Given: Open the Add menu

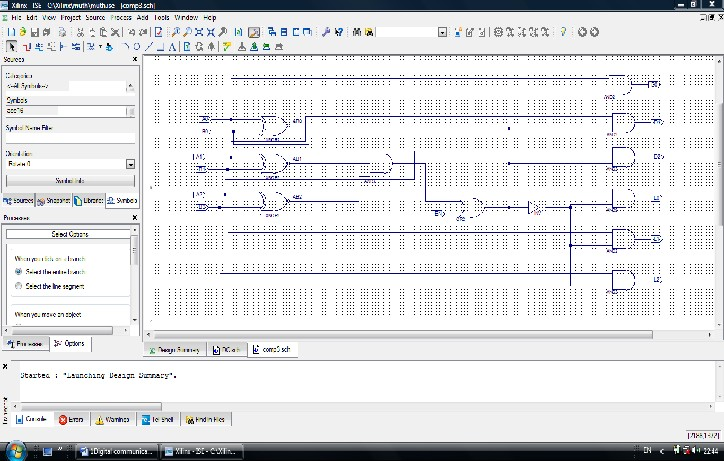Looking at the screenshot, I should tap(142, 18).
